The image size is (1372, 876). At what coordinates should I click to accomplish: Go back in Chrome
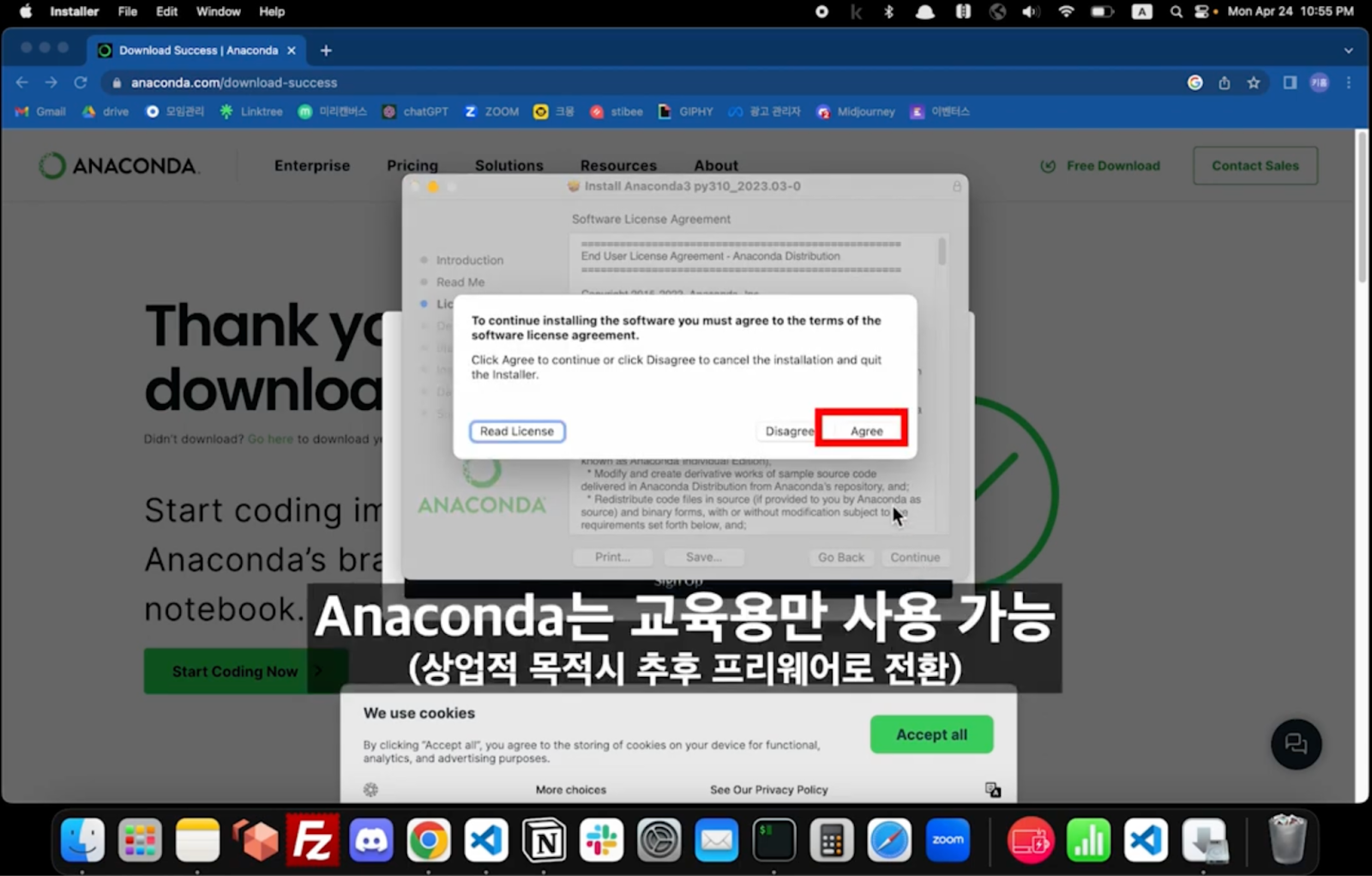[x=22, y=82]
